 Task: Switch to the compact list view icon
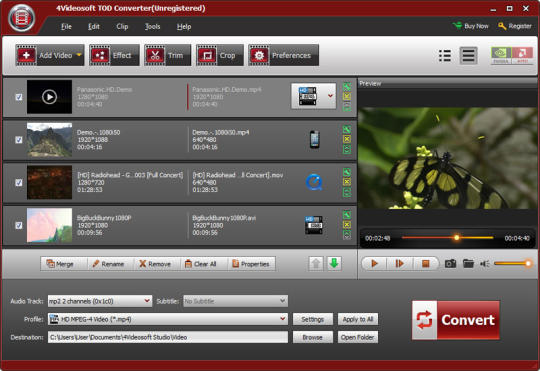(x=445, y=55)
